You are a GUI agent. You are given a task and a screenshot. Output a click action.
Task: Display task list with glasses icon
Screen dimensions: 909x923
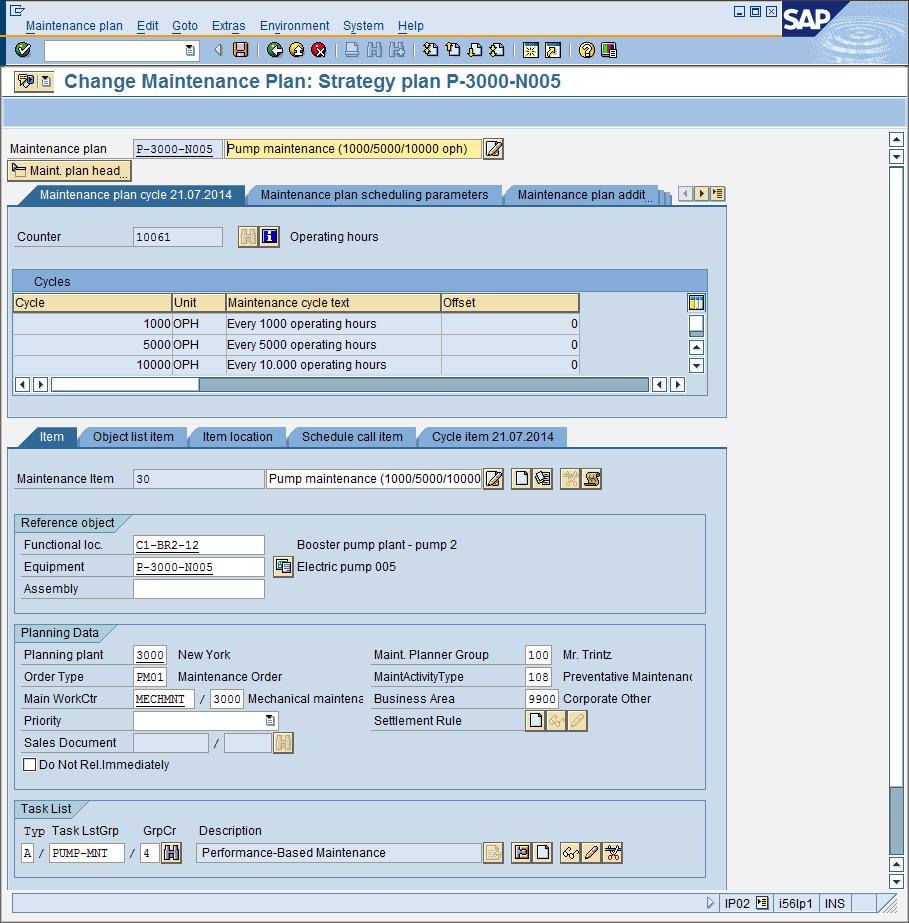[x=570, y=853]
